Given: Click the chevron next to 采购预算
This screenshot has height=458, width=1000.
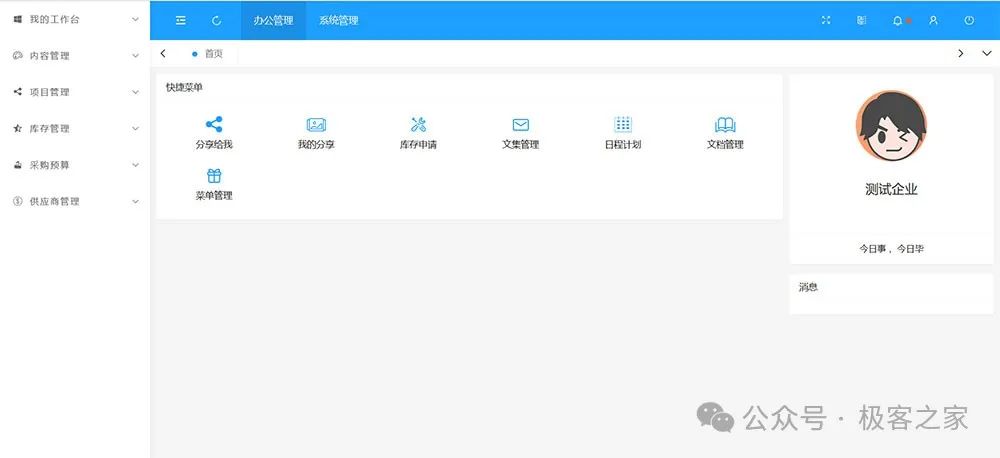Looking at the screenshot, I should tap(135, 165).
